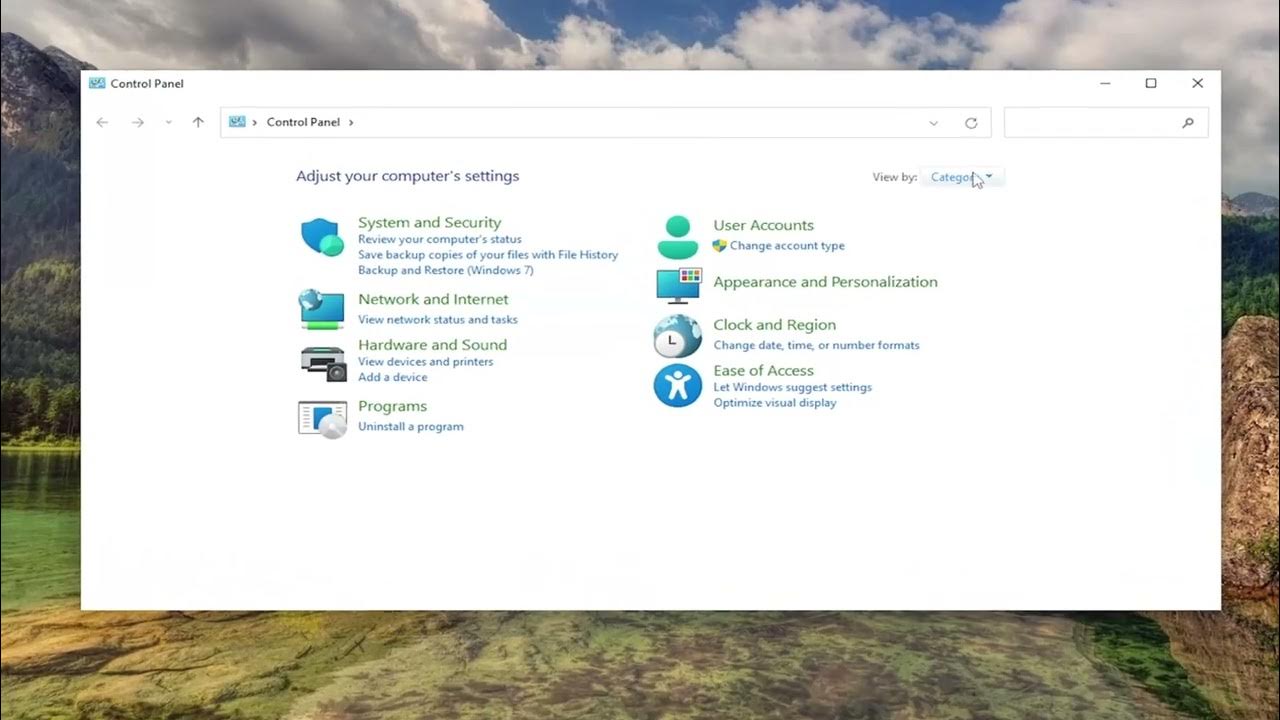The width and height of the screenshot is (1280, 720).
Task: Expand chevron before Control Panel in breadcrumb
Action: click(255, 122)
